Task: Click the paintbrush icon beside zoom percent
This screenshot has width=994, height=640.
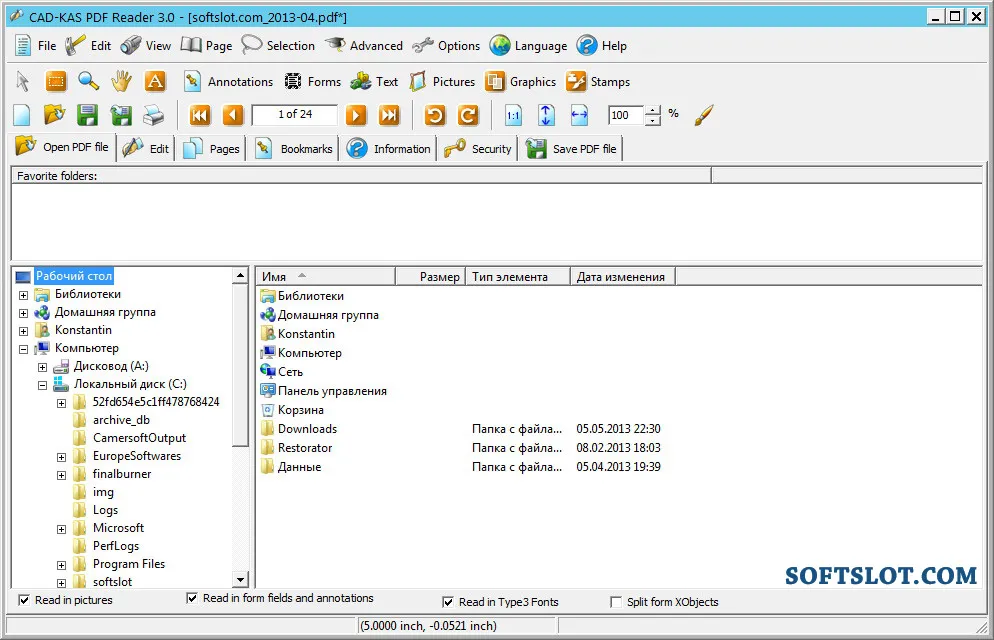Action: [x=704, y=115]
